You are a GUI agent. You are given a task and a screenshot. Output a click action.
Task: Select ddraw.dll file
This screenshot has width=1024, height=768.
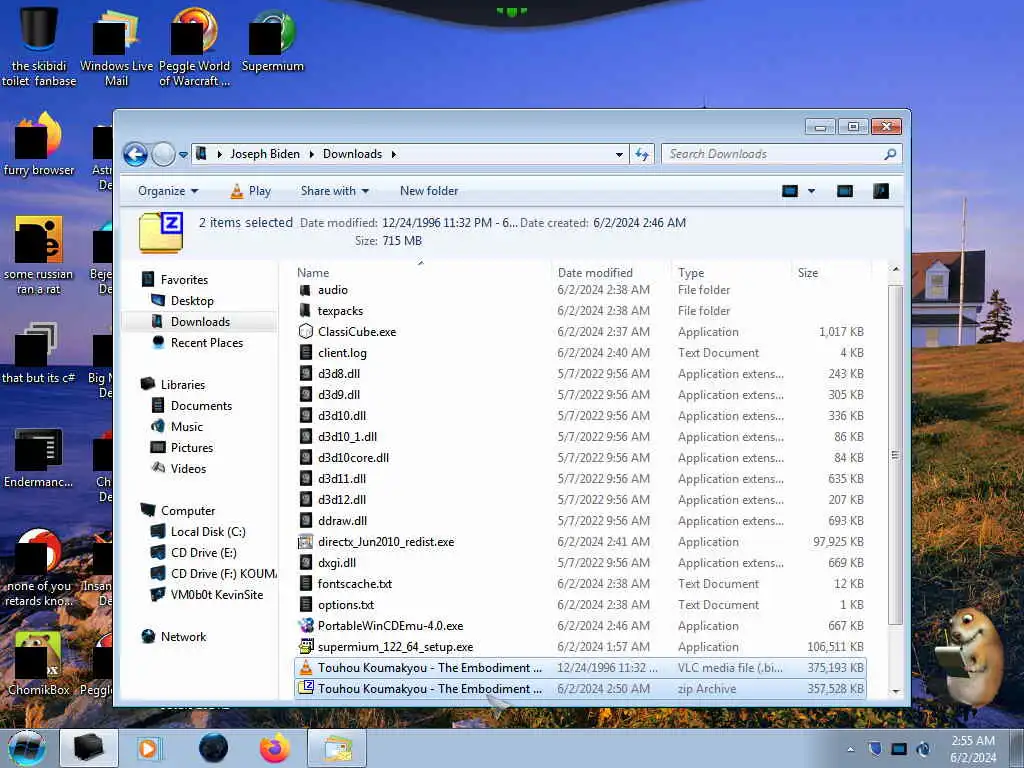point(342,520)
